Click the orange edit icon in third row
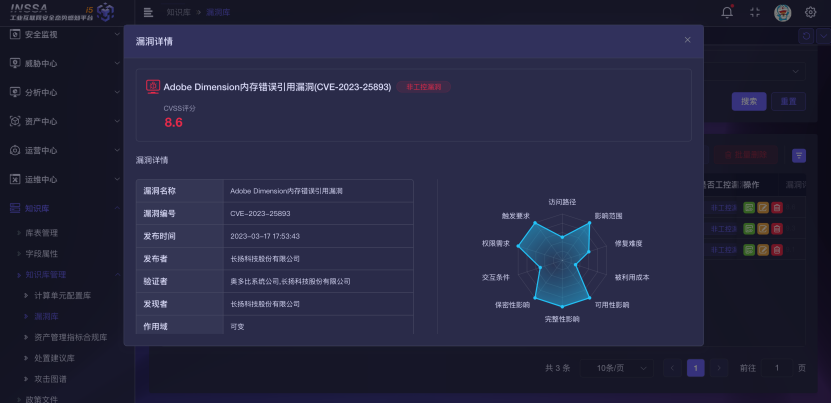Viewport: 831px width, 404px height. point(763,249)
